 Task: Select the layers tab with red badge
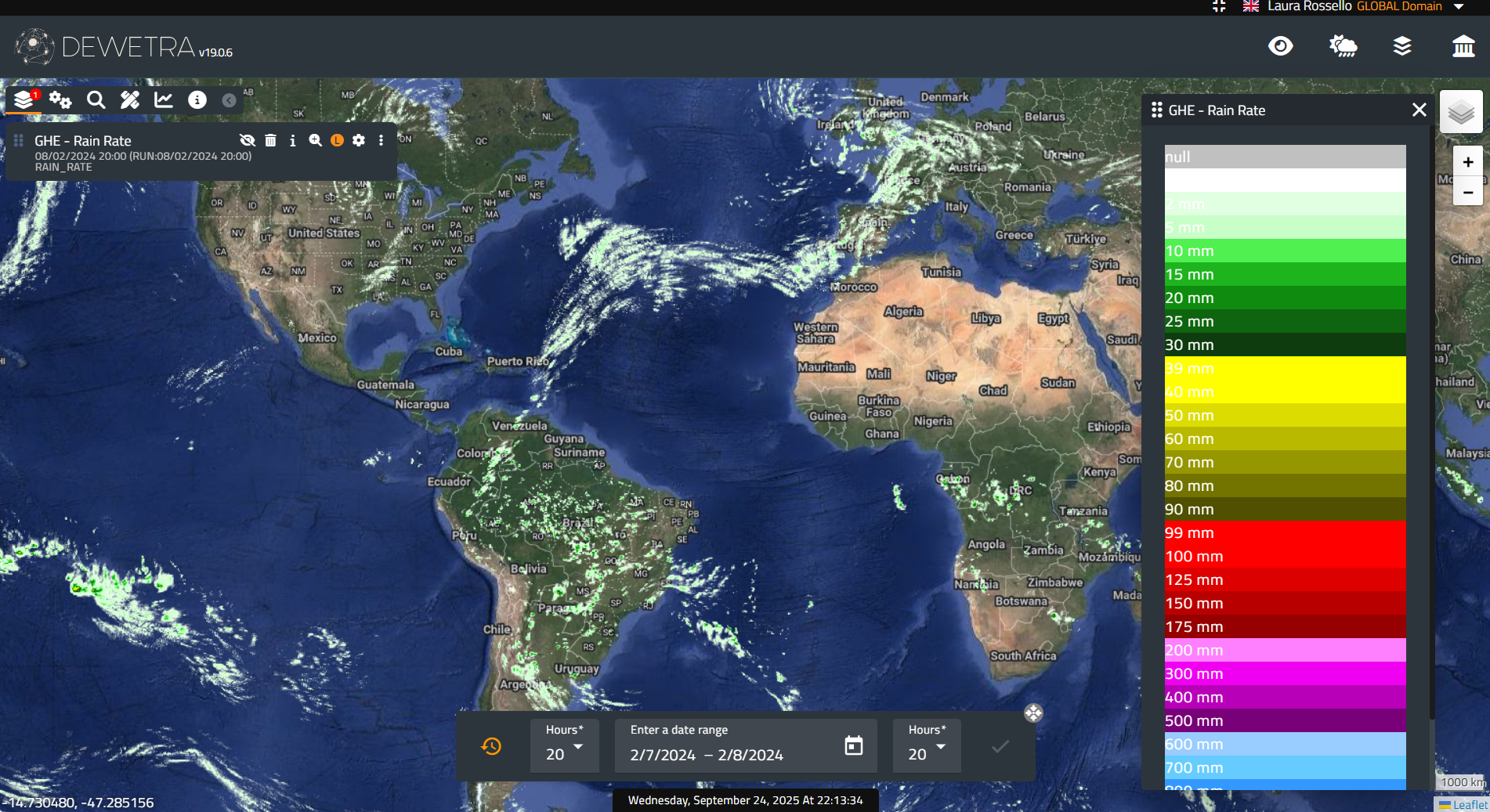tap(25, 100)
